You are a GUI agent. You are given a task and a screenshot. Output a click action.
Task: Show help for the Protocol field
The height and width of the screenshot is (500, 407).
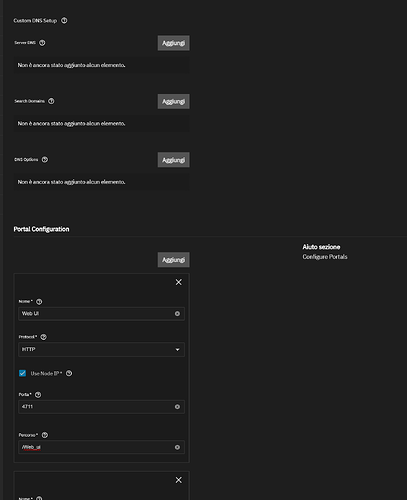coord(44,337)
